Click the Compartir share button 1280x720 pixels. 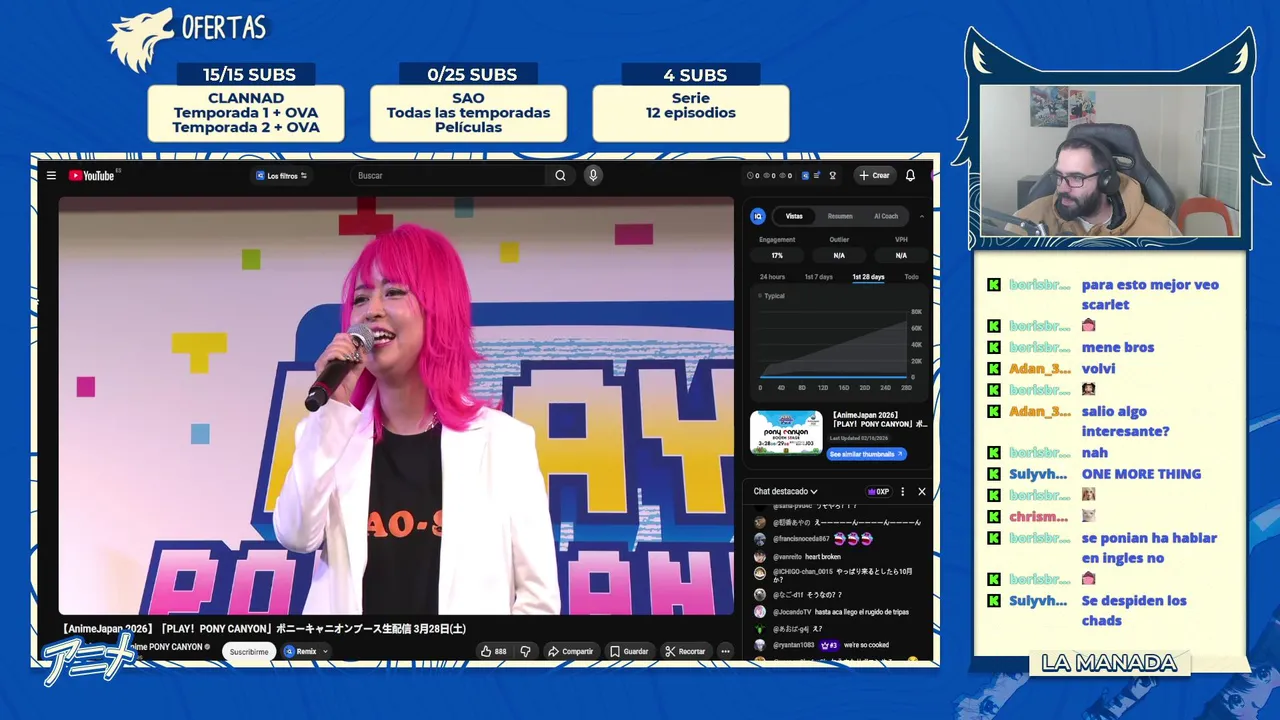570,651
